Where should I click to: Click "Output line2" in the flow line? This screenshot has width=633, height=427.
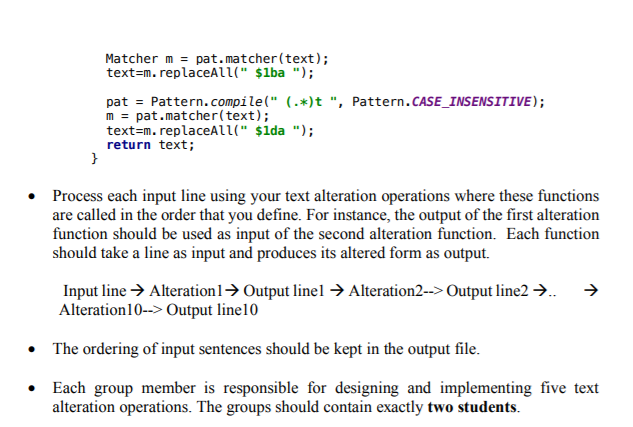[x=487, y=291]
